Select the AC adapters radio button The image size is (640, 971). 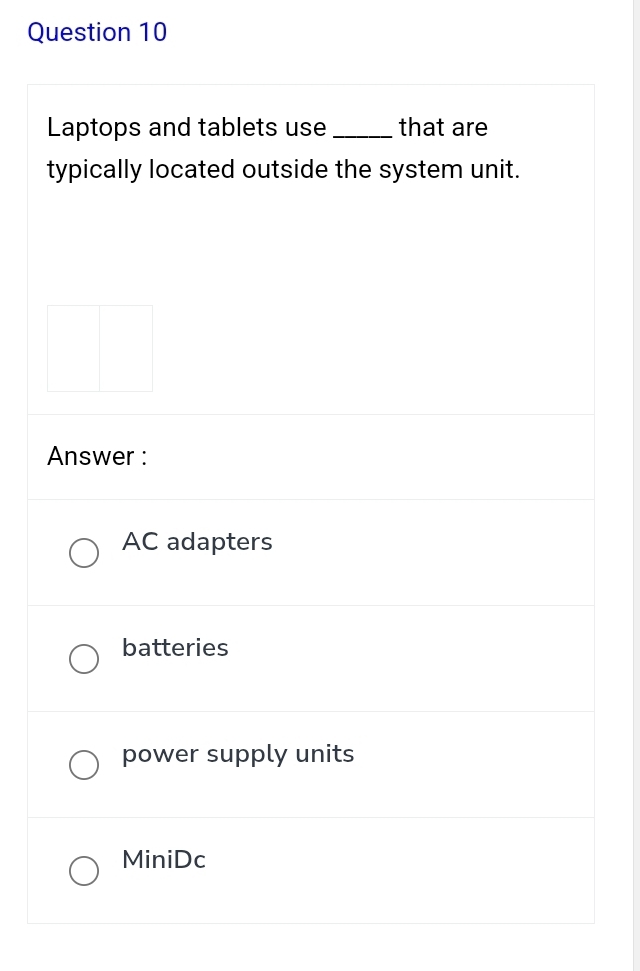pyautogui.click(x=84, y=552)
